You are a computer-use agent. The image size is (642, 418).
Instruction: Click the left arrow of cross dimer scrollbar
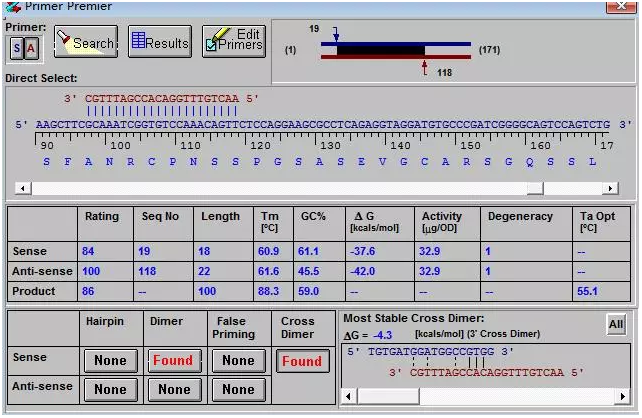[349, 396]
